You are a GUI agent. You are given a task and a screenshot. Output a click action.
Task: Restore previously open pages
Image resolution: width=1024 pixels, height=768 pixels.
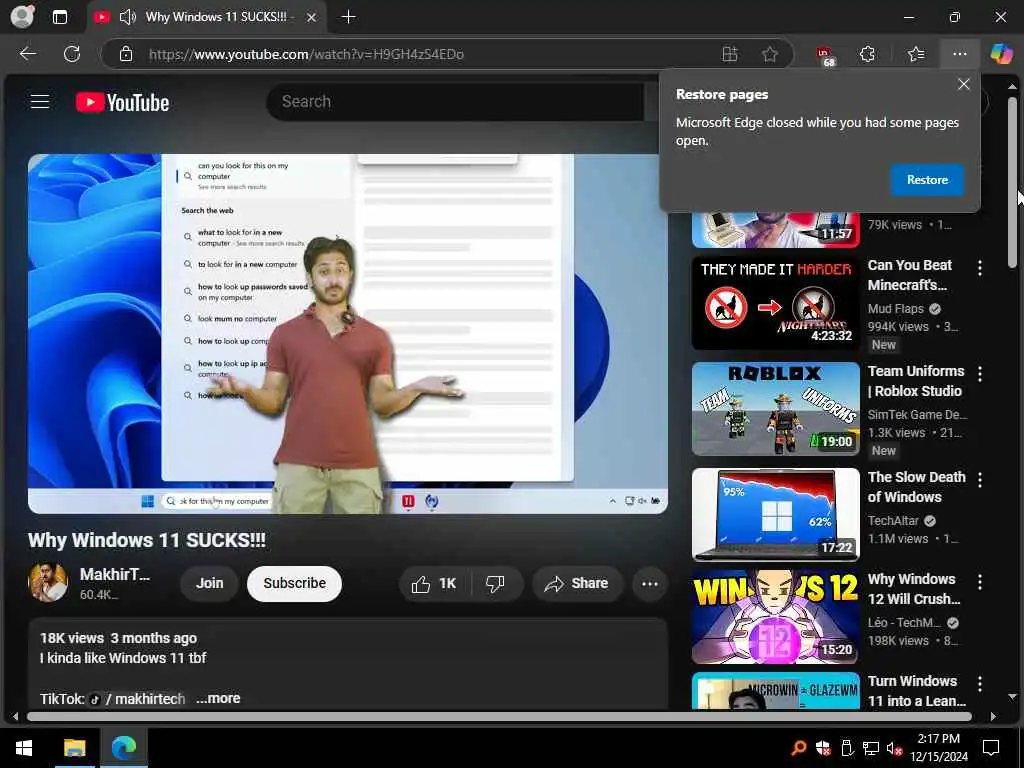point(927,180)
